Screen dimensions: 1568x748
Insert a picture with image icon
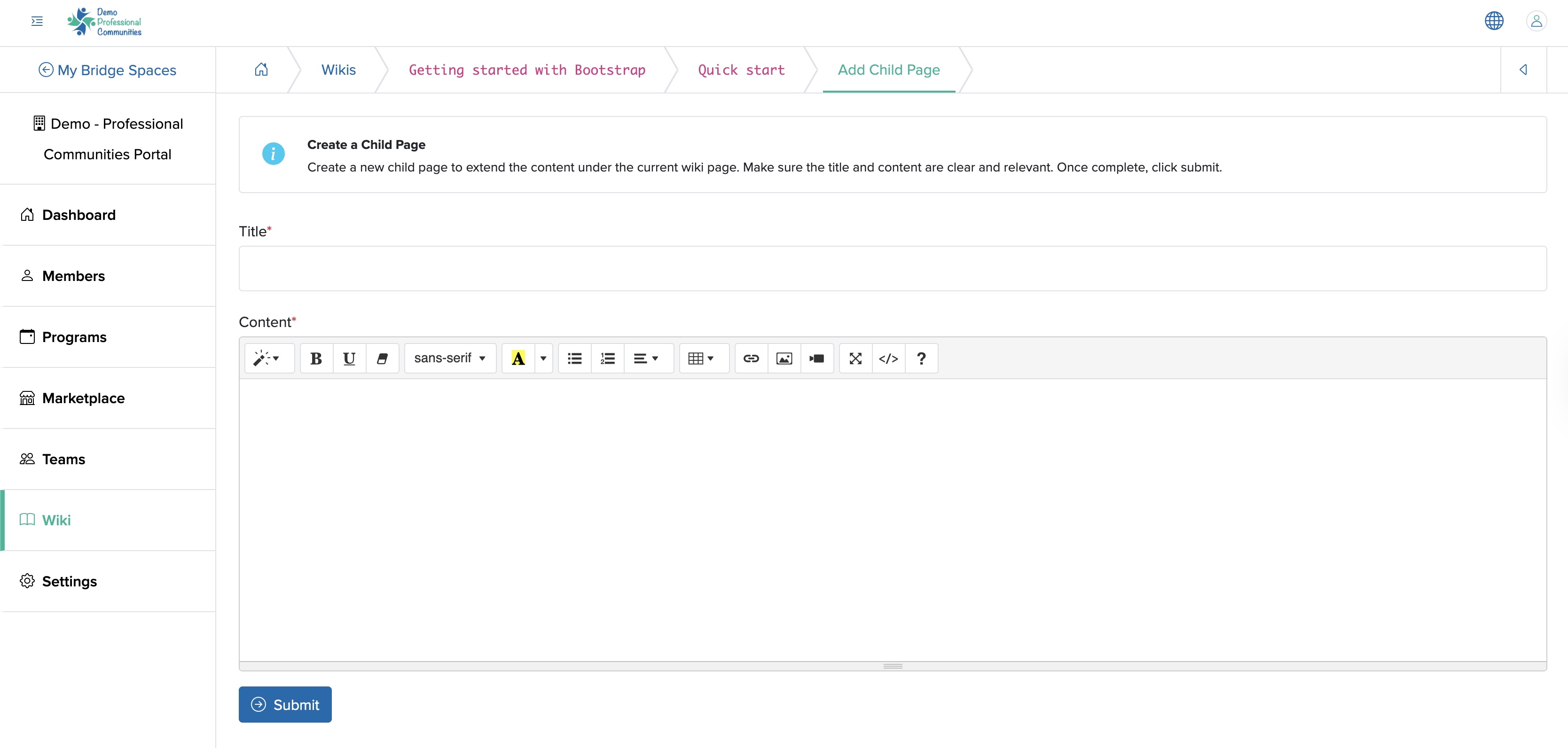784,358
